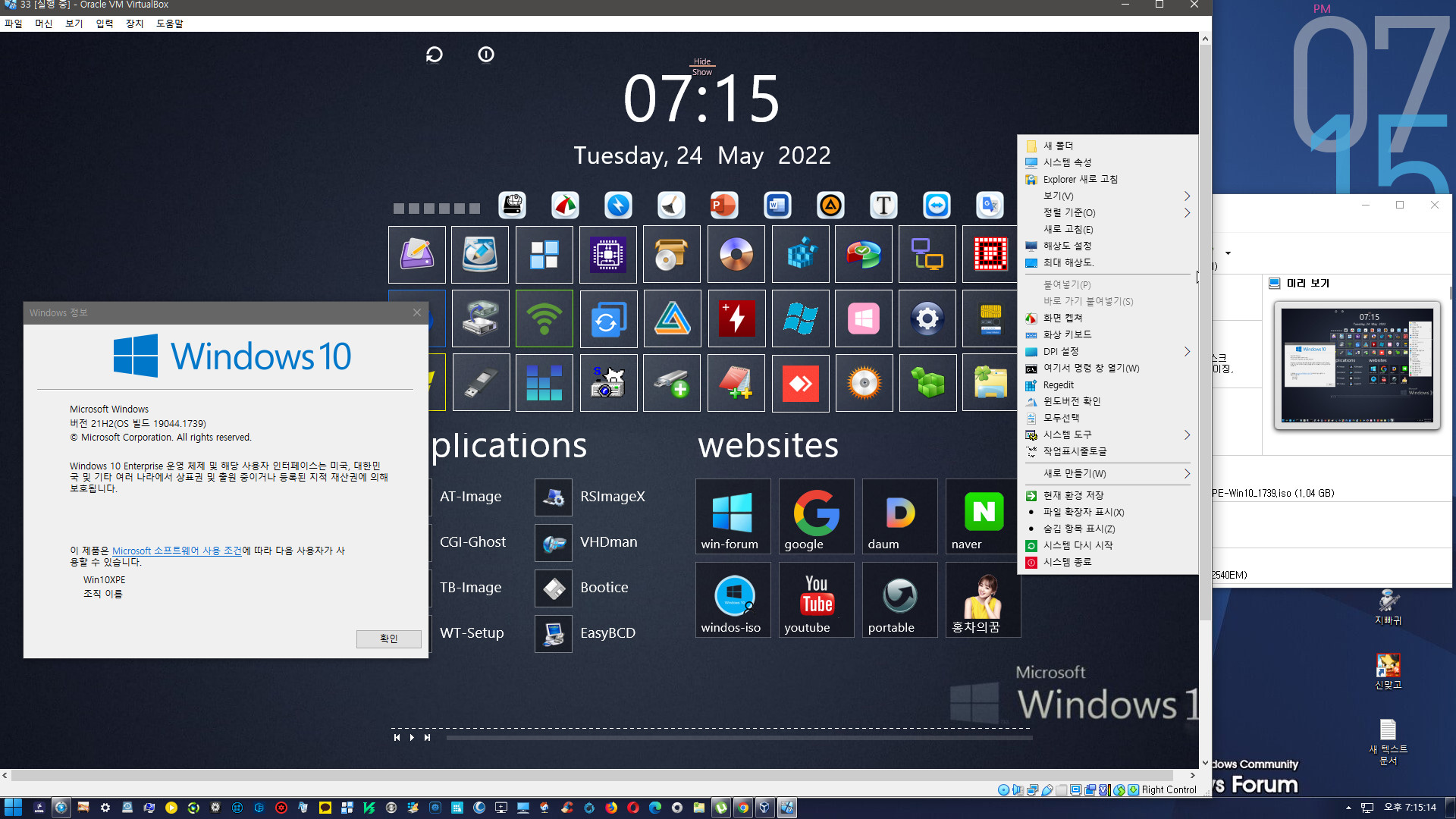This screenshot has width=1456, height=819.
Task: Launch the CPU-Z purple chip tile
Action: point(608,255)
